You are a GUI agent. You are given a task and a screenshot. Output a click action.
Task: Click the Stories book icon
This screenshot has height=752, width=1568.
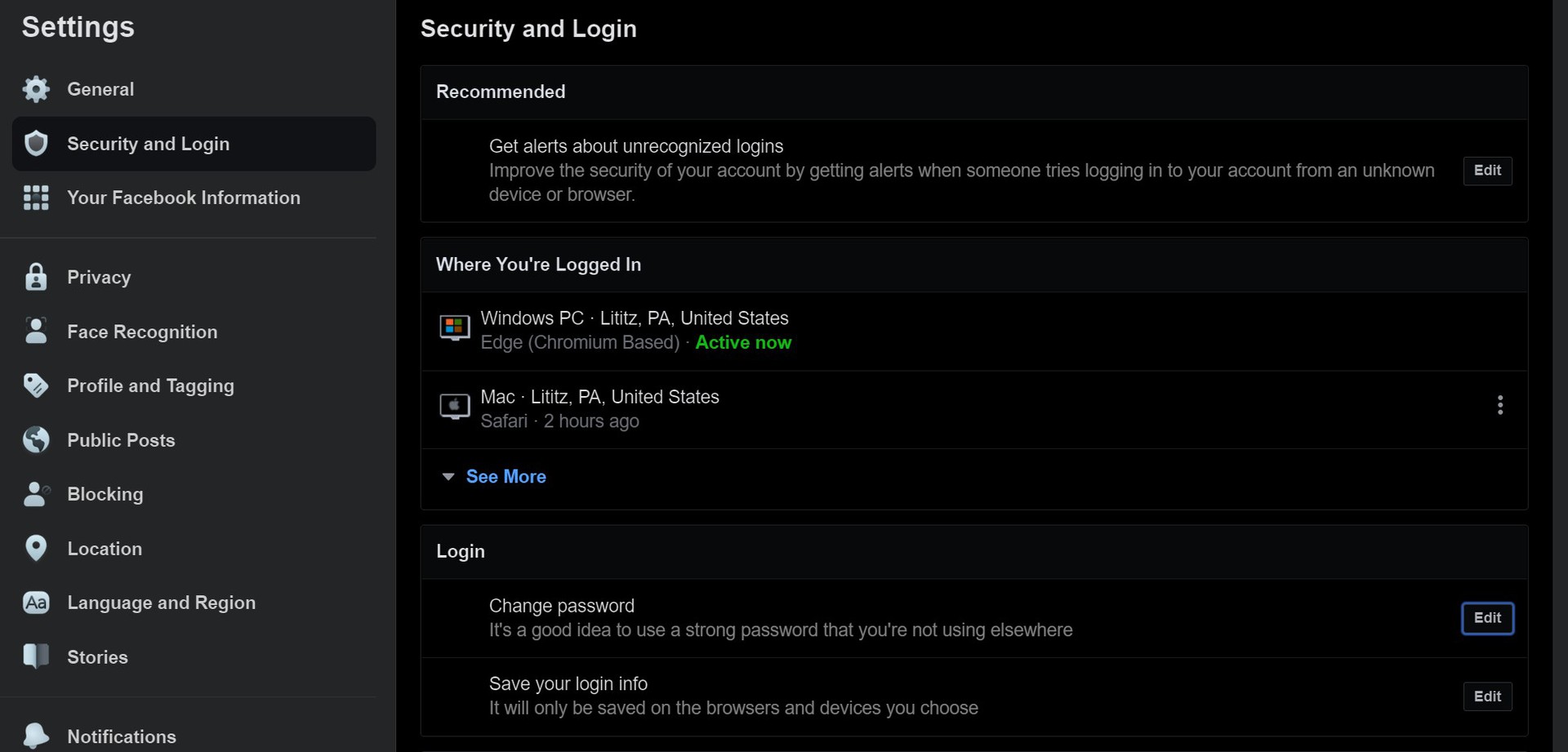tap(36, 656)
